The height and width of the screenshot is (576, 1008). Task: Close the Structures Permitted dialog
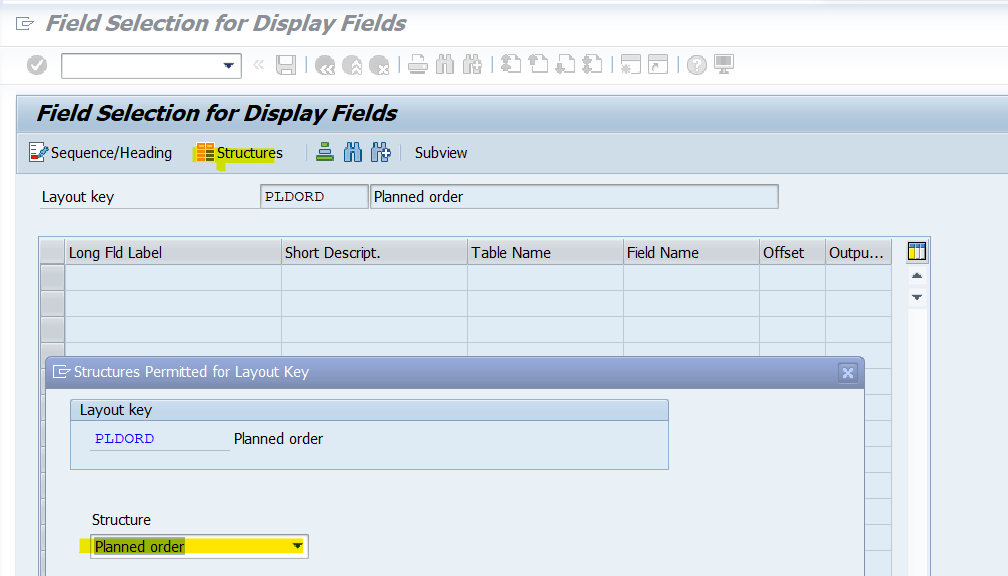point(848,372)
